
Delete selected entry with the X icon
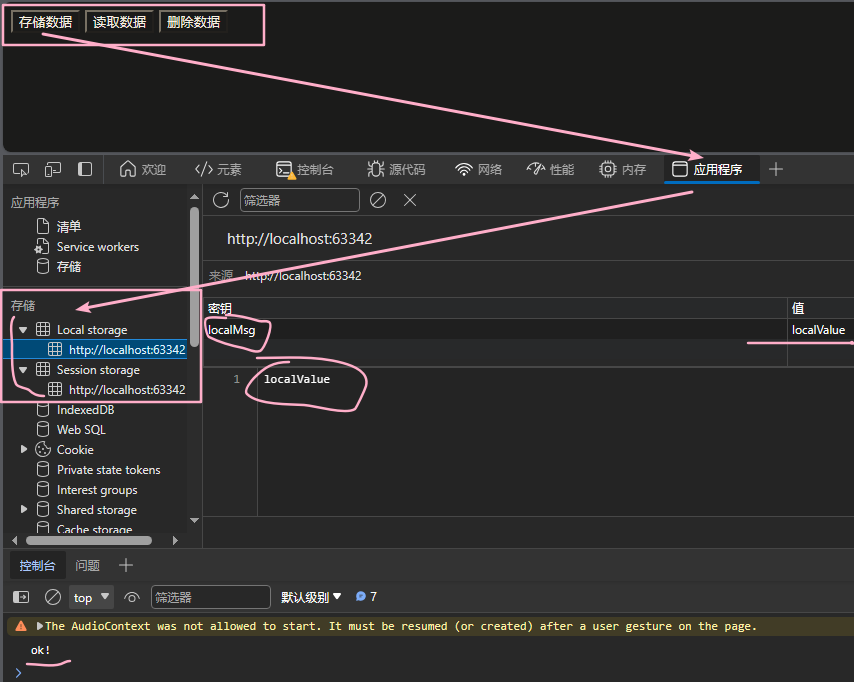pos(410,200)
